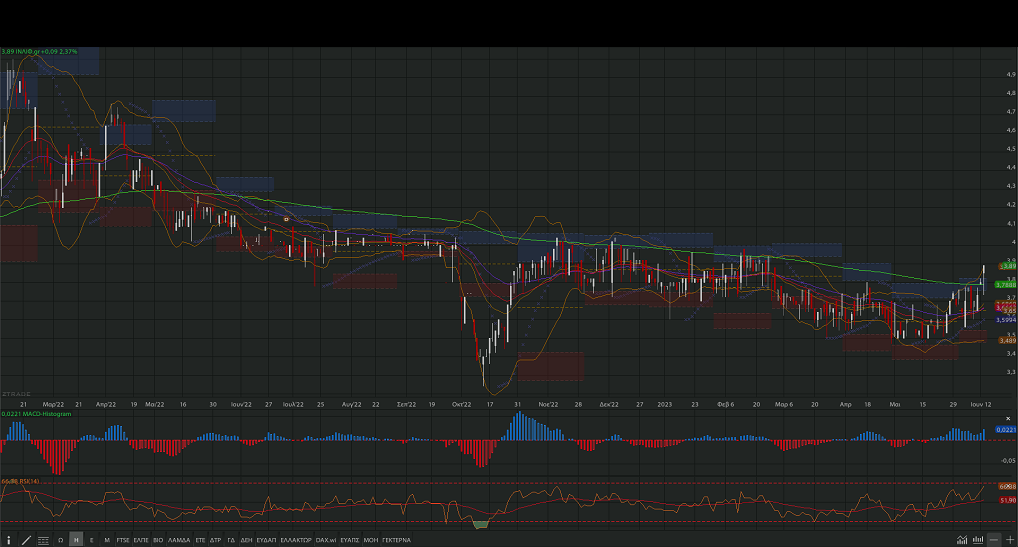The image size is (1018, 547).
Task: Click the 3,89 current price tag
Action: pos(1008,266)
